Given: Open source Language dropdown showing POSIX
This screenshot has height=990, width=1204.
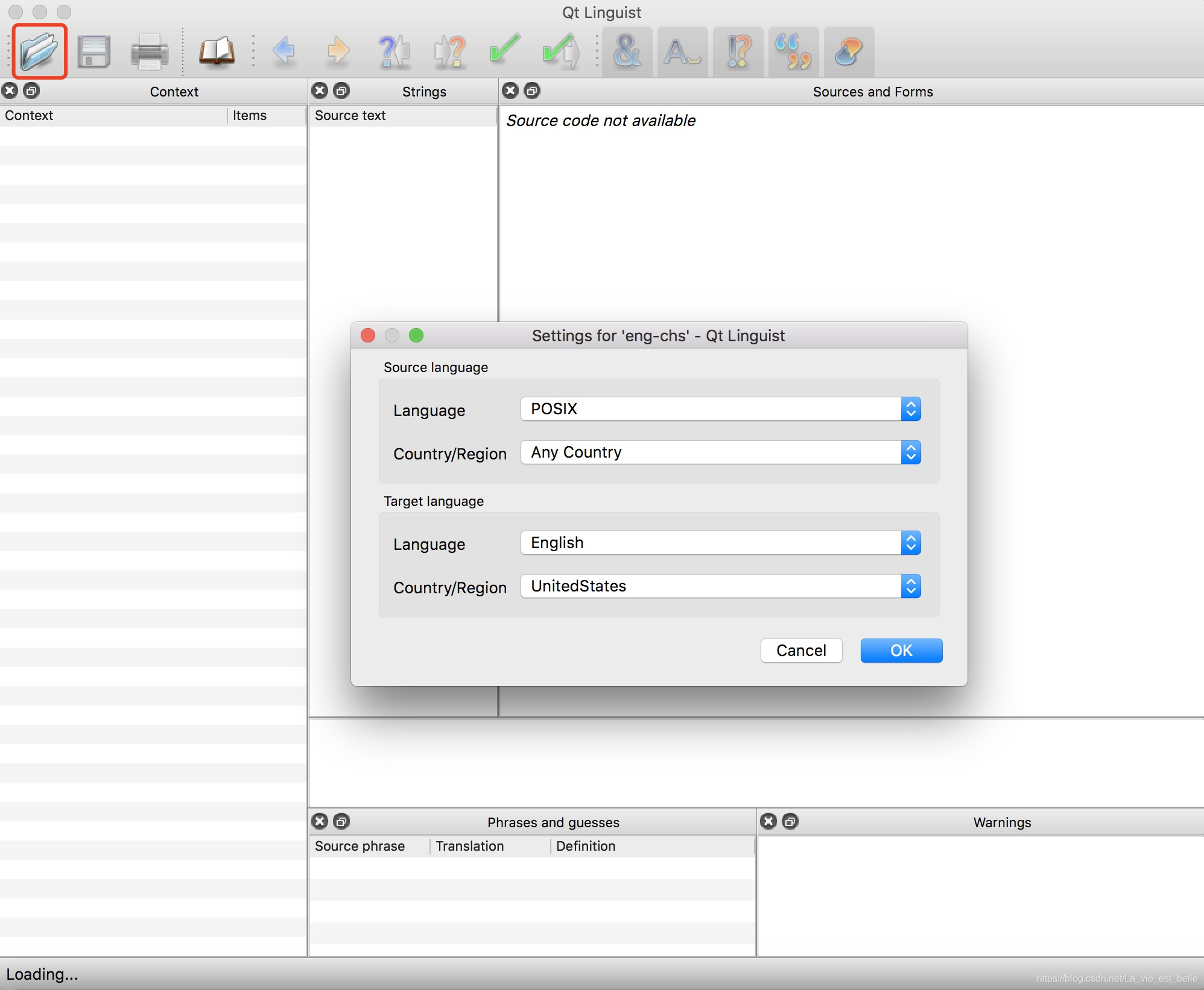Looking at the screenshot, I should click(x=720, y=409).
